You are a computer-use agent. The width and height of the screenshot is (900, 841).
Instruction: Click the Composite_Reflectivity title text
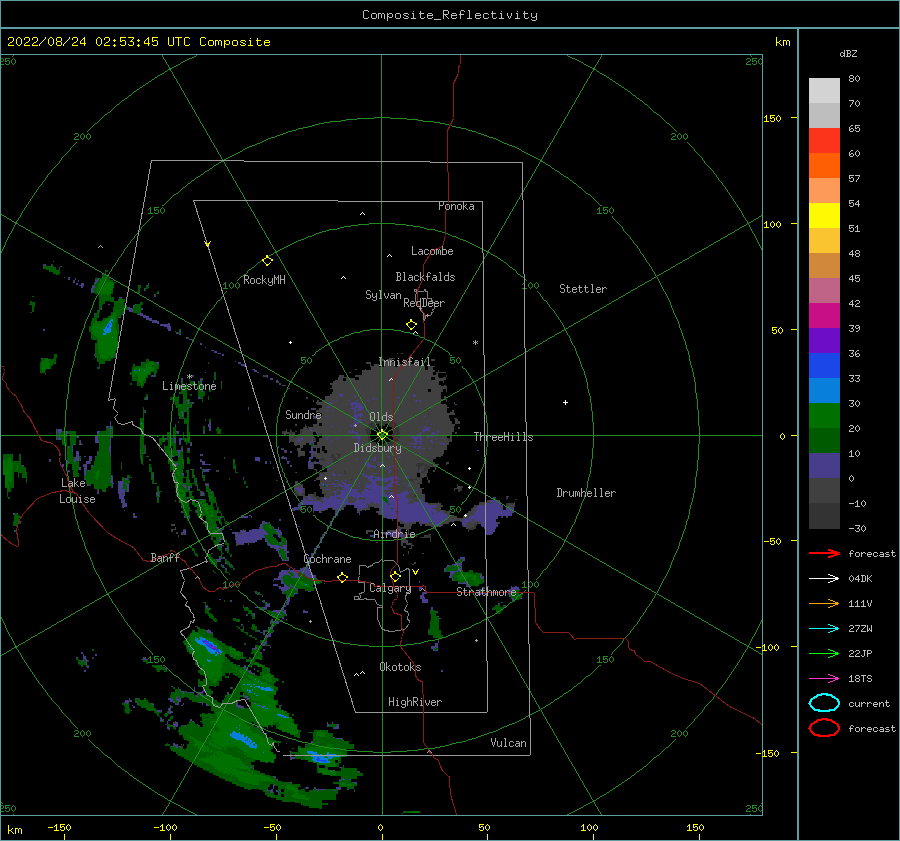click(x=449, y=15)
